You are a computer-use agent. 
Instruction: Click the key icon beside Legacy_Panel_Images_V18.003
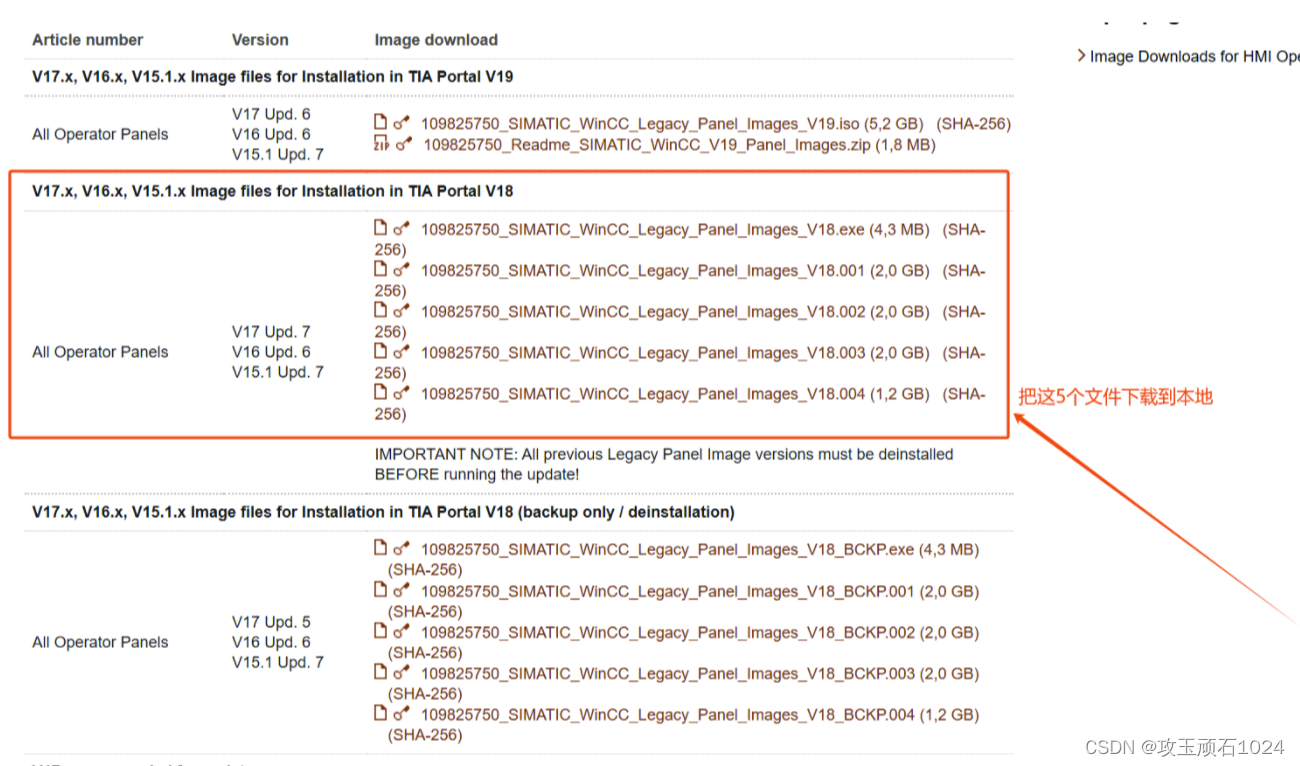tap(401, 351)
